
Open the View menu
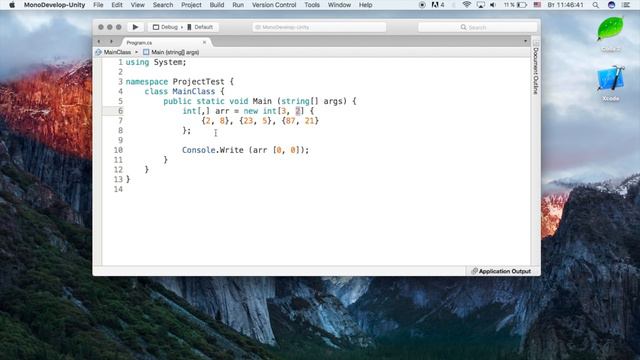138,5
